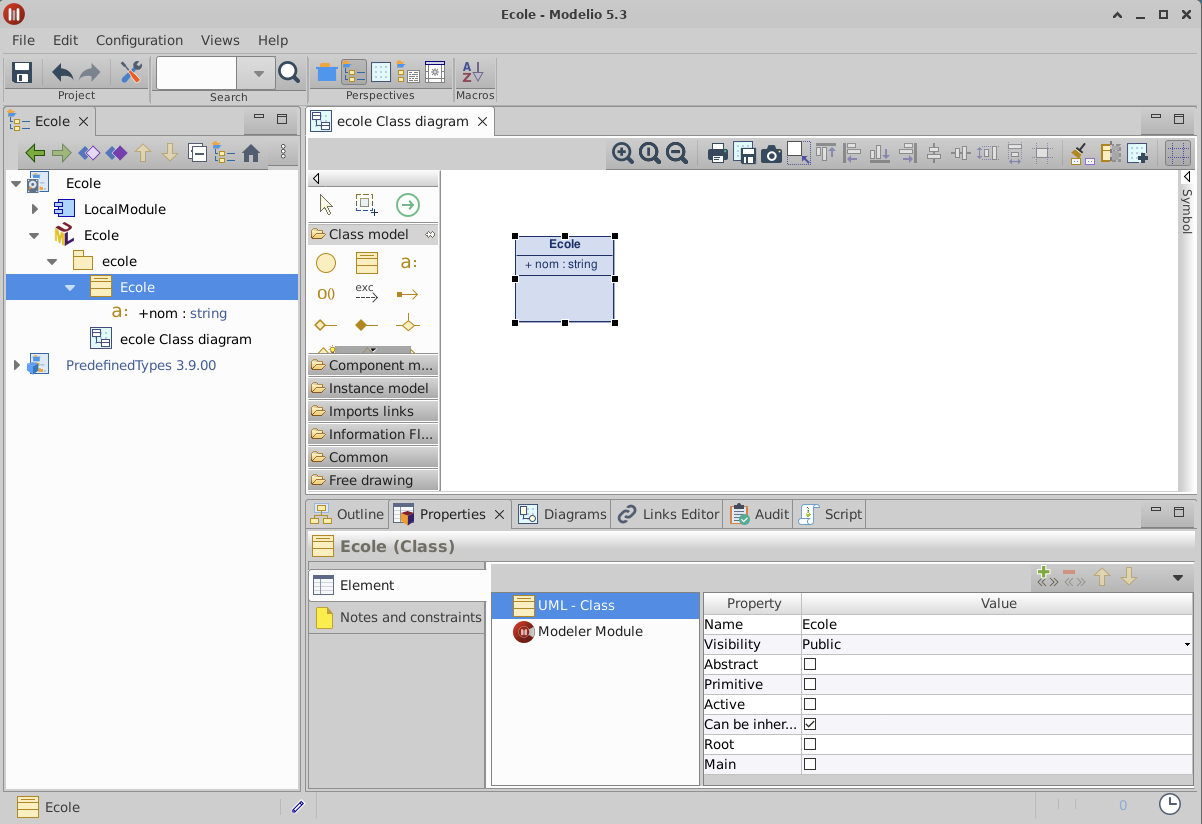Select the Aggregation hollow diamond tool
Image resolution: width=1202 pixels, height=824 pixels.
click(326, 325)
